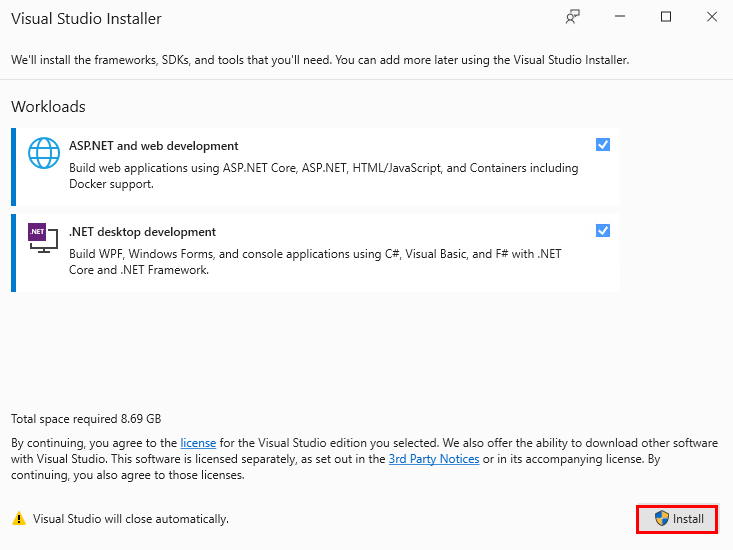
Task: Click the feedback icon in title bar
Action: (573, 17)
